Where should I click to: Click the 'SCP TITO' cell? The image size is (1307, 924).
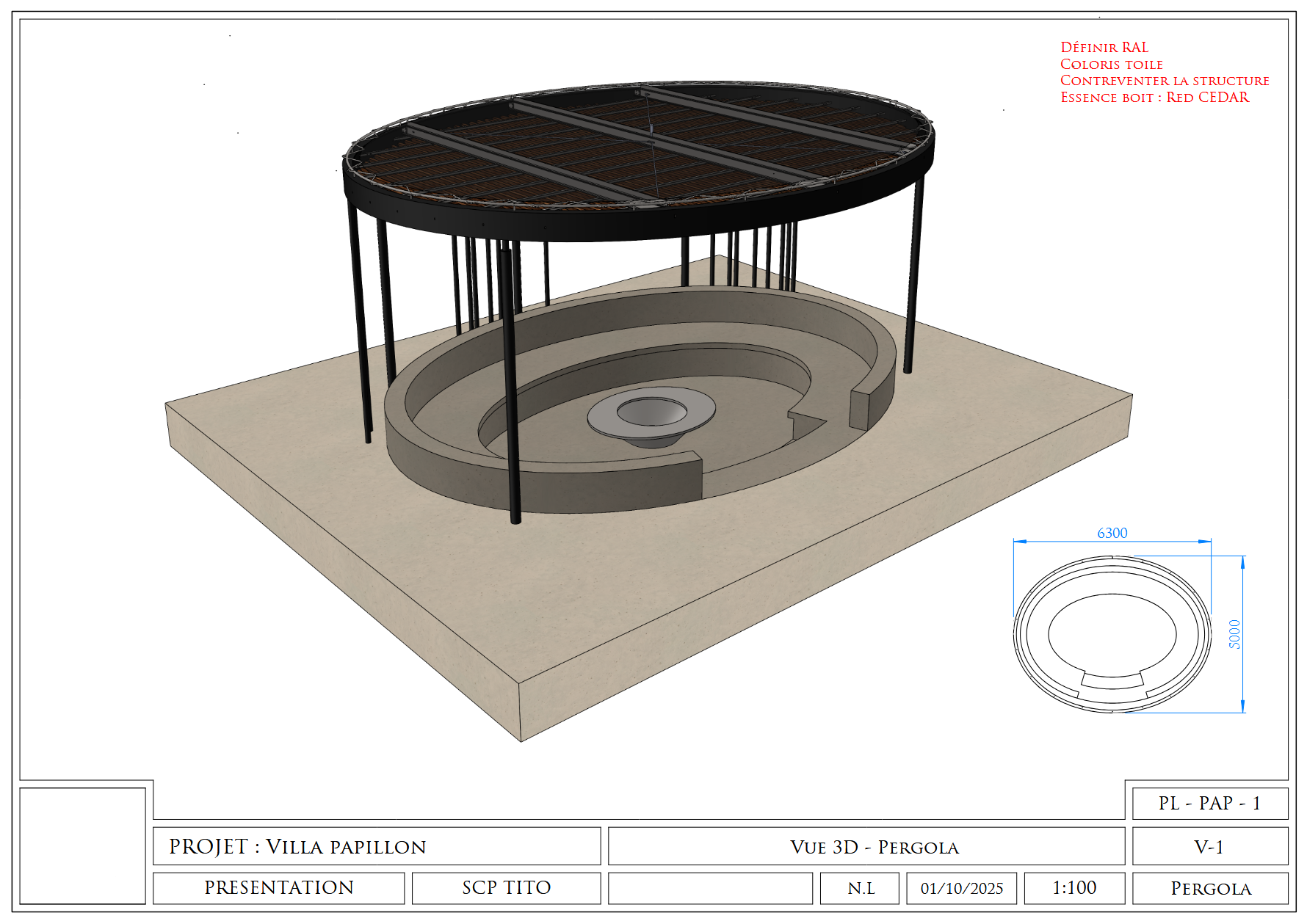pyautogui.click(x=506, y=888)
